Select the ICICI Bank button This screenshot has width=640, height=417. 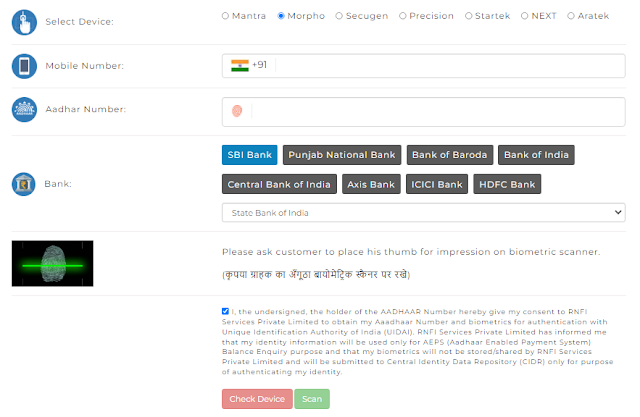click(x=437, y=184)
